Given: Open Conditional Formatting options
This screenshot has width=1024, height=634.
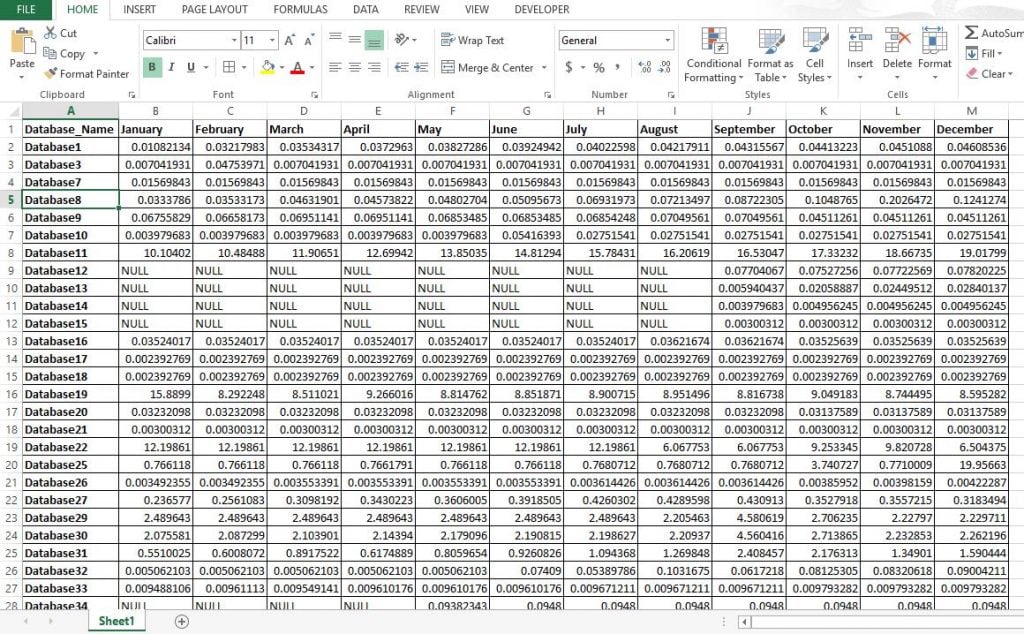Looking at the screenshot, I should pos(713,57).
